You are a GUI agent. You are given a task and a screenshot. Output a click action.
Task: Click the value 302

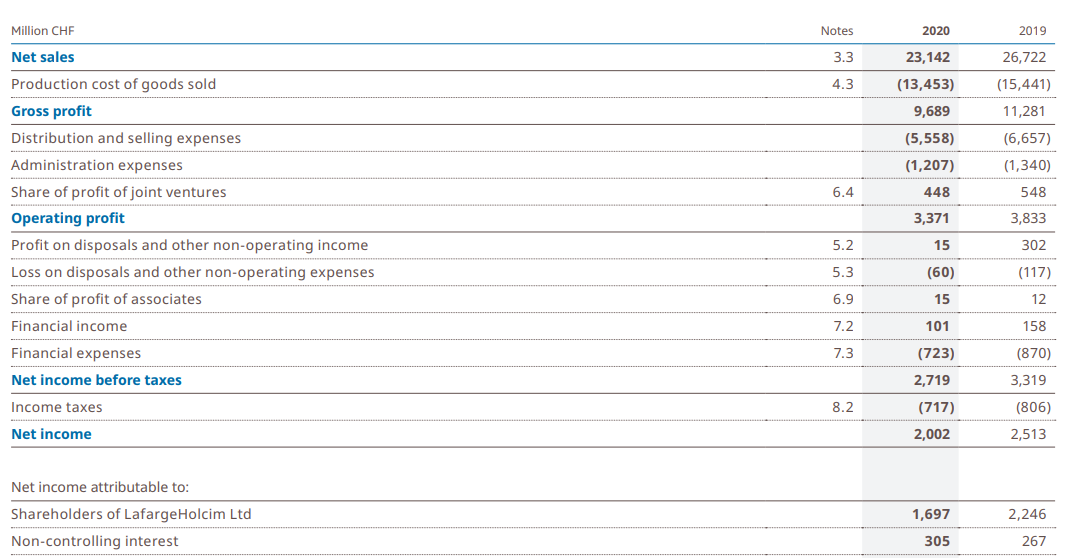tap(1034, 245)
